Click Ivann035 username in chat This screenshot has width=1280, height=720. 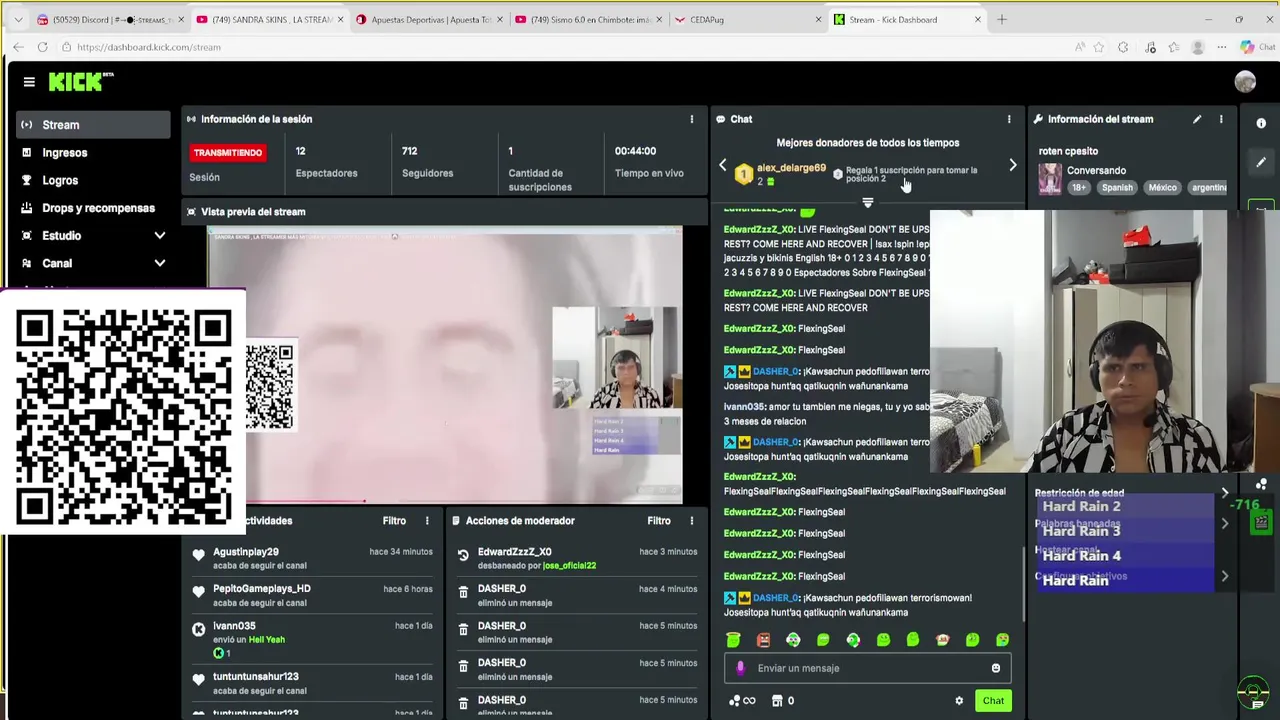pyautogui.click(x=744, y=407)
